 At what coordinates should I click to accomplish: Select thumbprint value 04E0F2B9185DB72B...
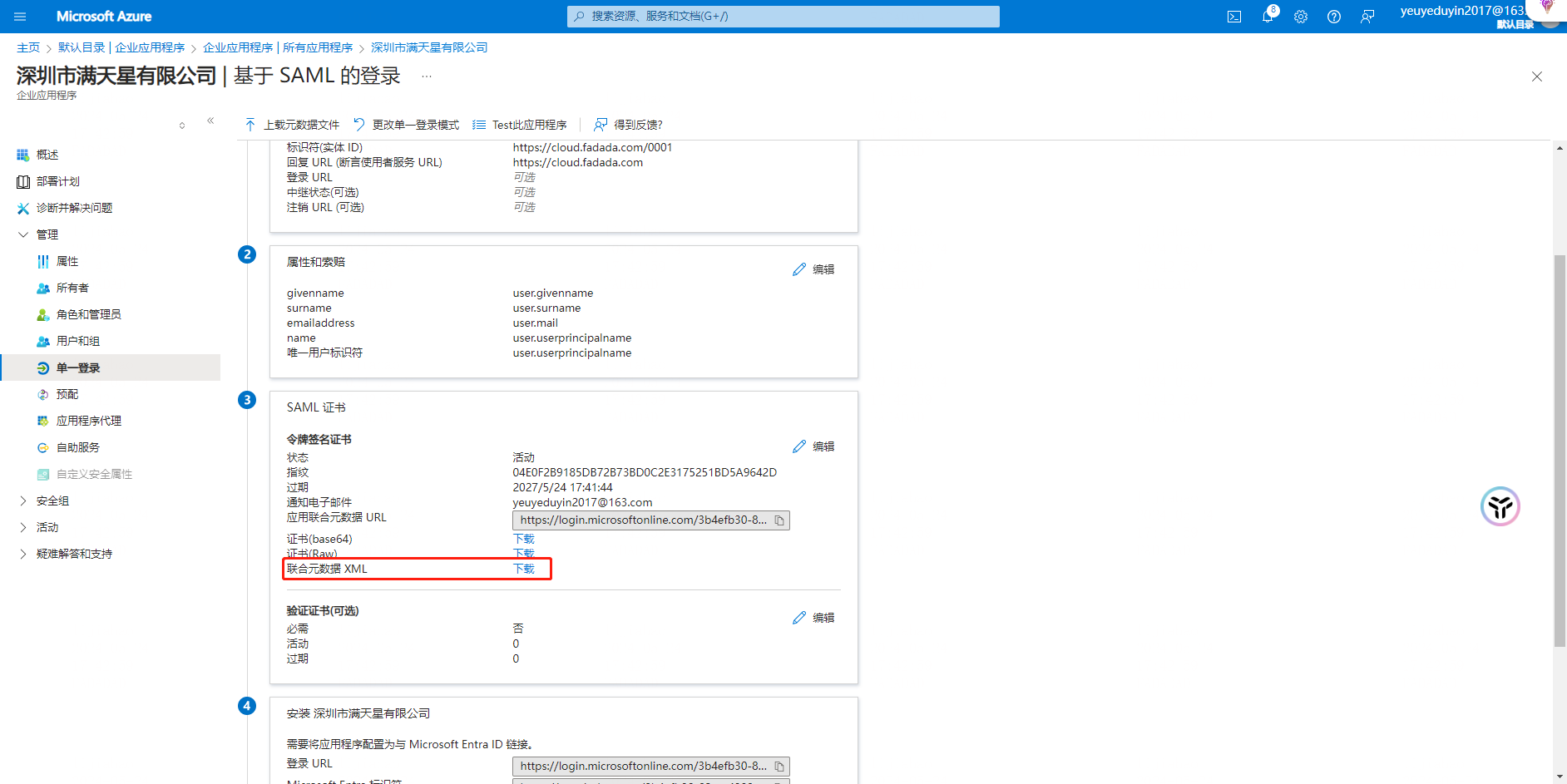pos(645,472)
